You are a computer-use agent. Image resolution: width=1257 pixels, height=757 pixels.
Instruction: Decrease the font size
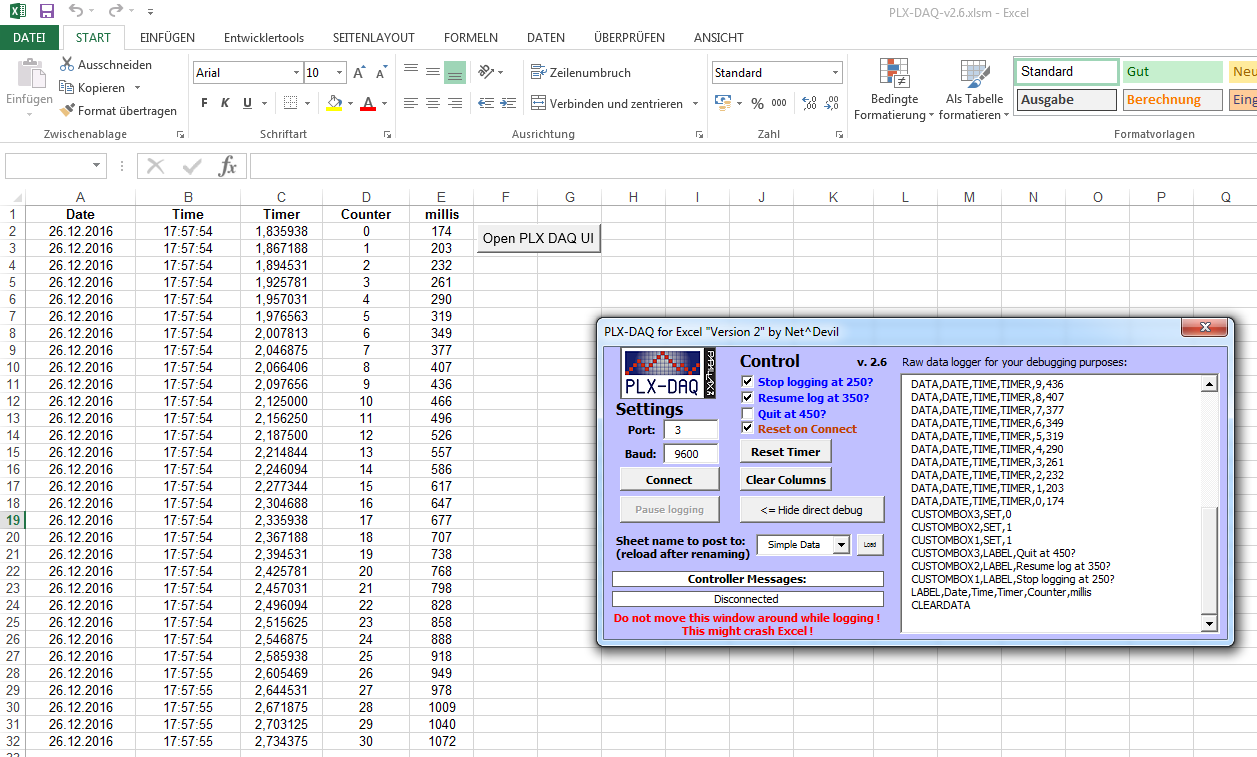(x=381, y=73)
